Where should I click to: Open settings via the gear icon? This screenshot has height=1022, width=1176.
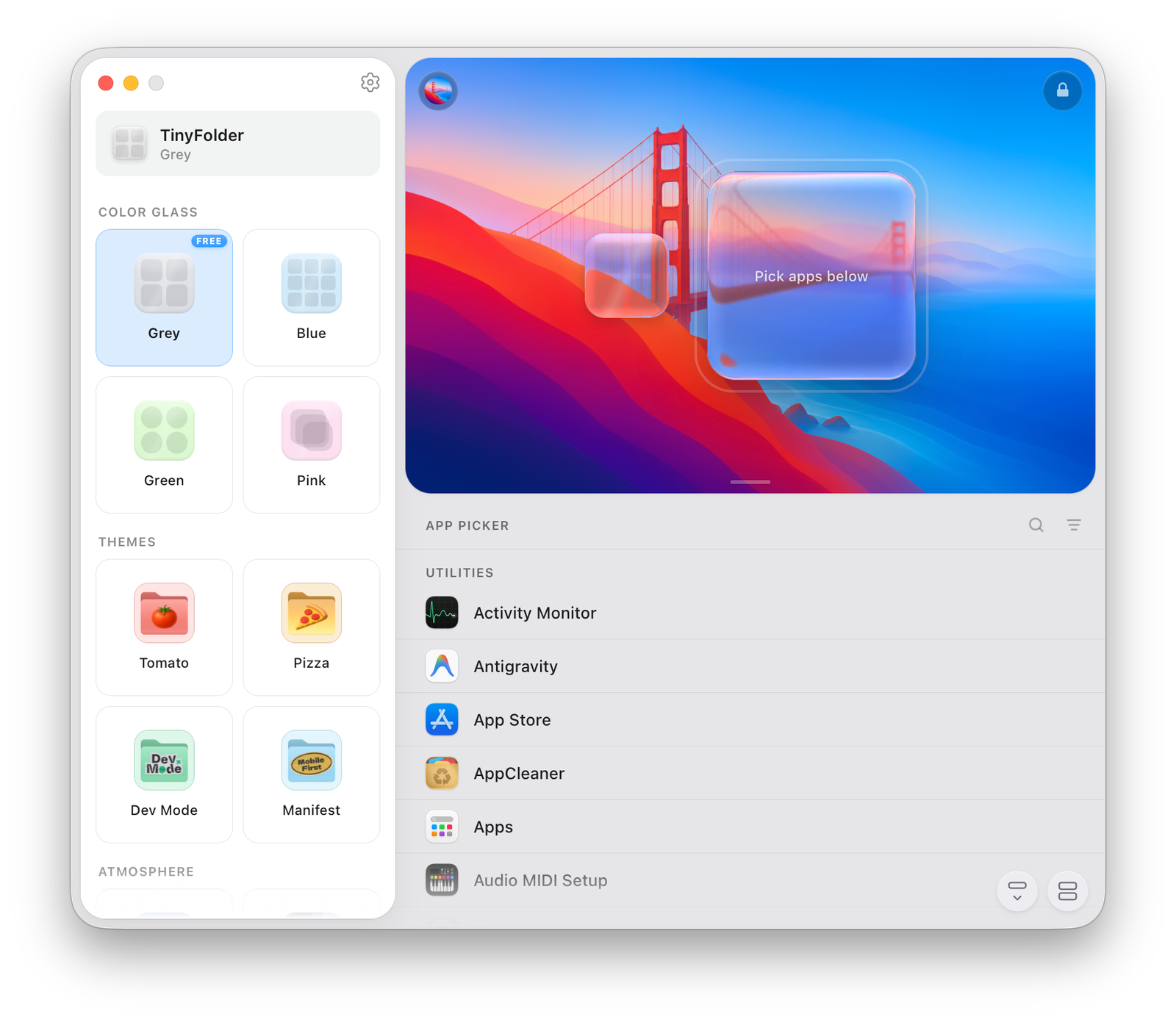pyautogui.click(x=370, y=82)
